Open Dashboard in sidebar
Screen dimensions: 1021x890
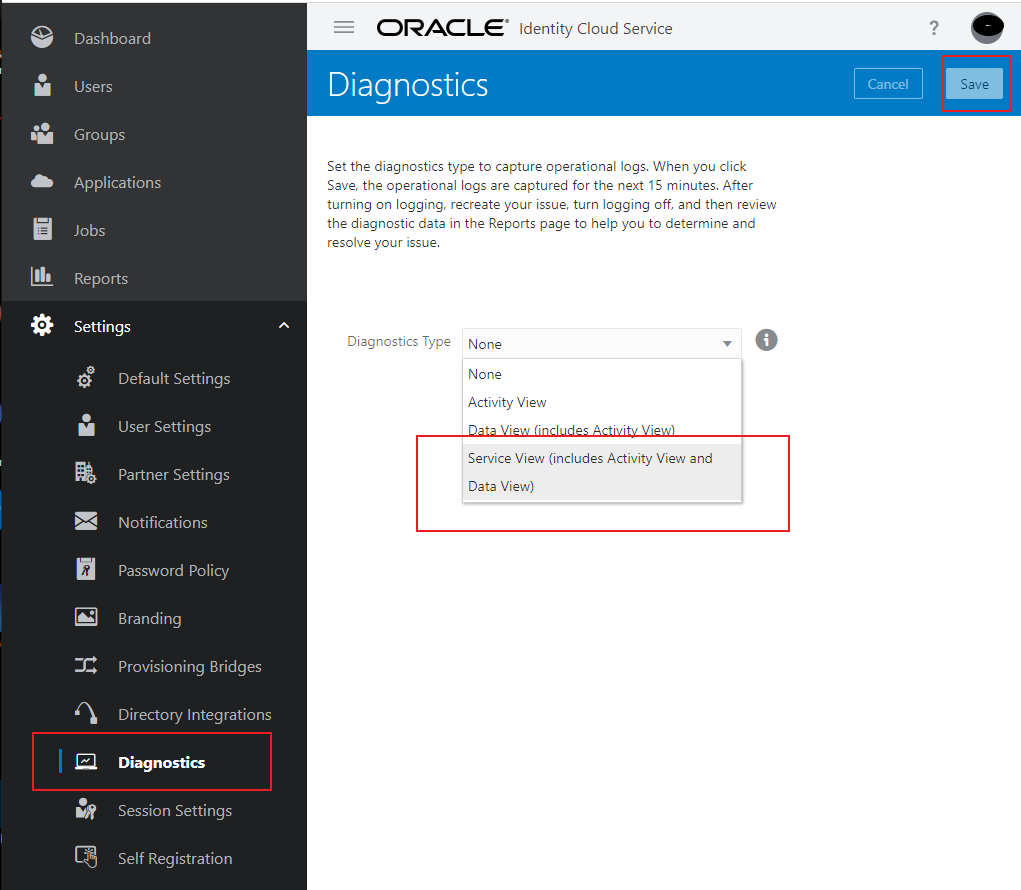coord(112,38)
